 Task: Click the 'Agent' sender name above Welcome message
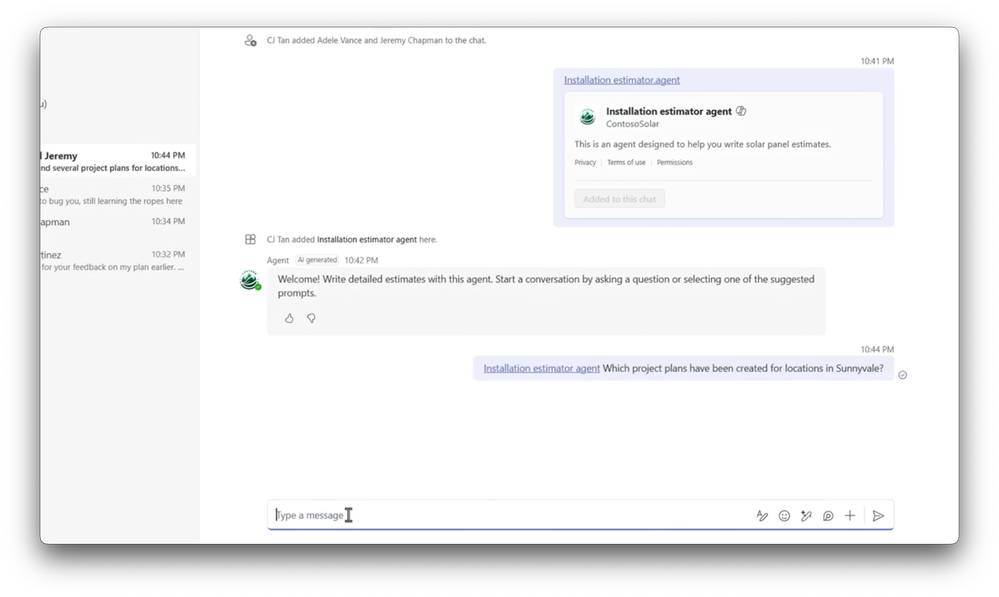click(x=278, y=260)
